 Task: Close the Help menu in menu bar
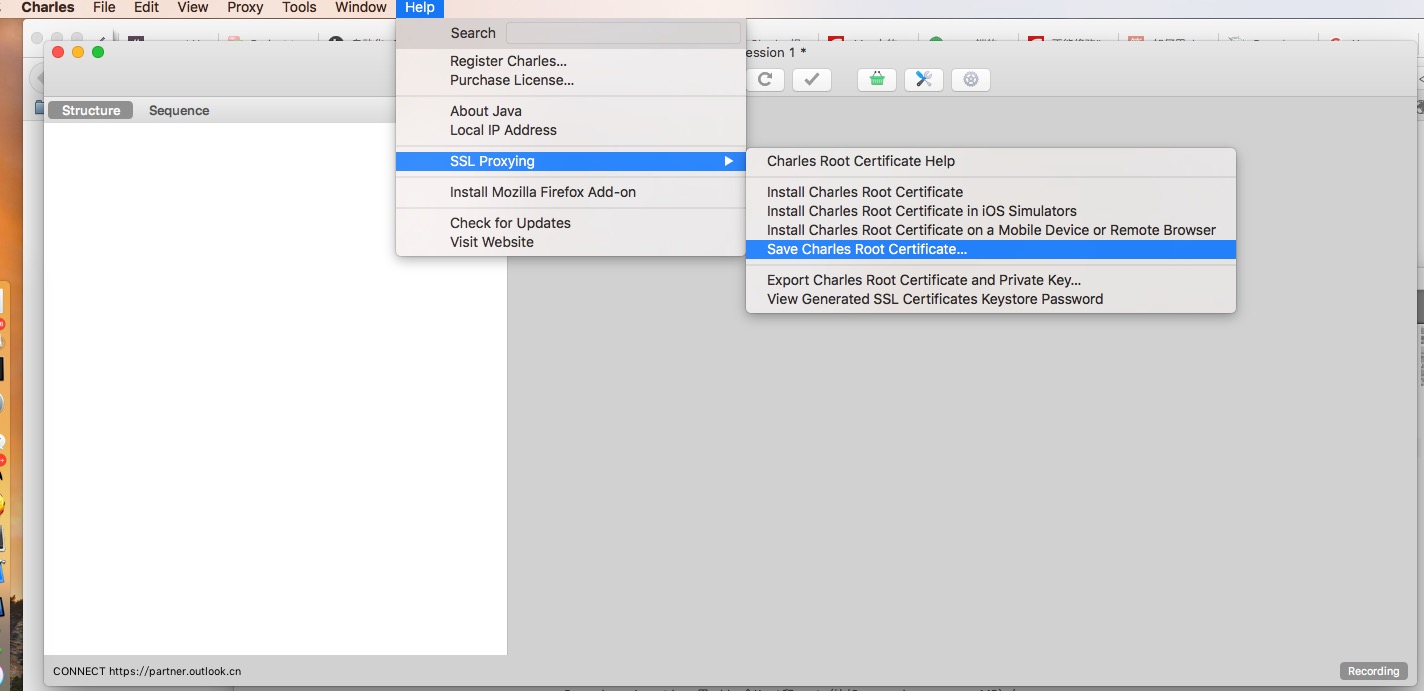pyautogui.click(x=420, y=8)
